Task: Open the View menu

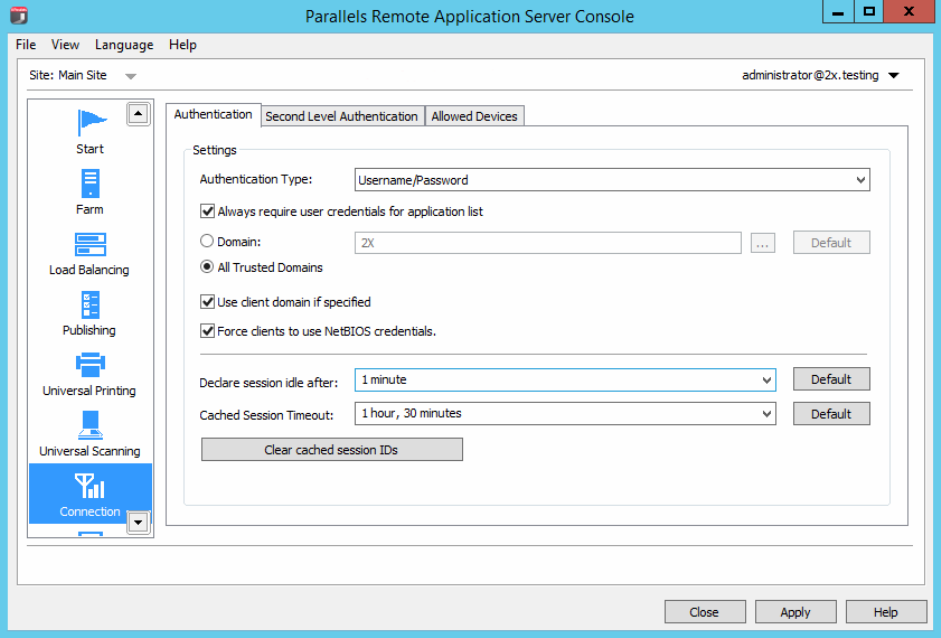Action: pos(65,45)
